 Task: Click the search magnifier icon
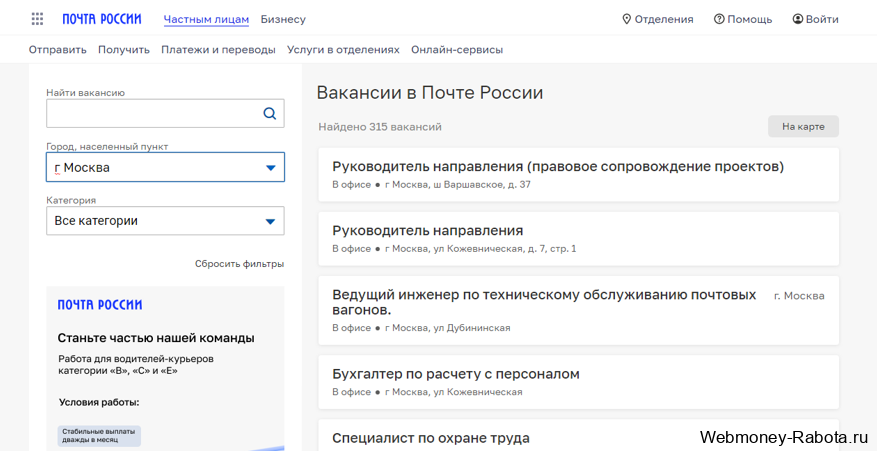click(x=270, y=113)
